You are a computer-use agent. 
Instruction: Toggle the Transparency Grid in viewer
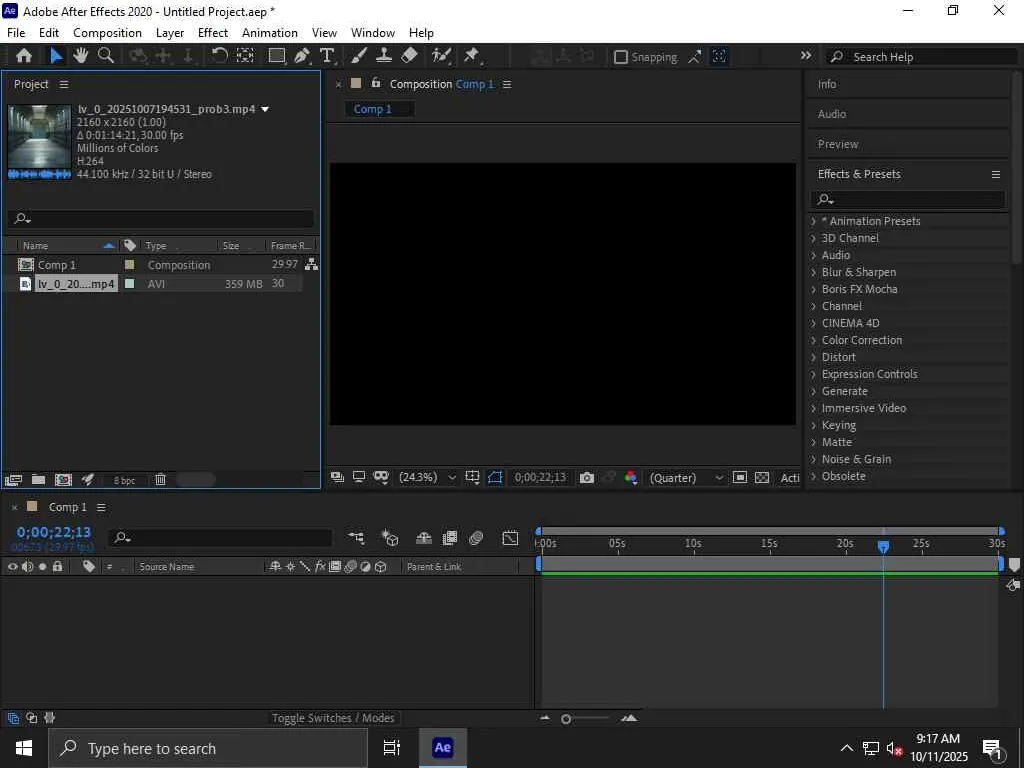762,477
